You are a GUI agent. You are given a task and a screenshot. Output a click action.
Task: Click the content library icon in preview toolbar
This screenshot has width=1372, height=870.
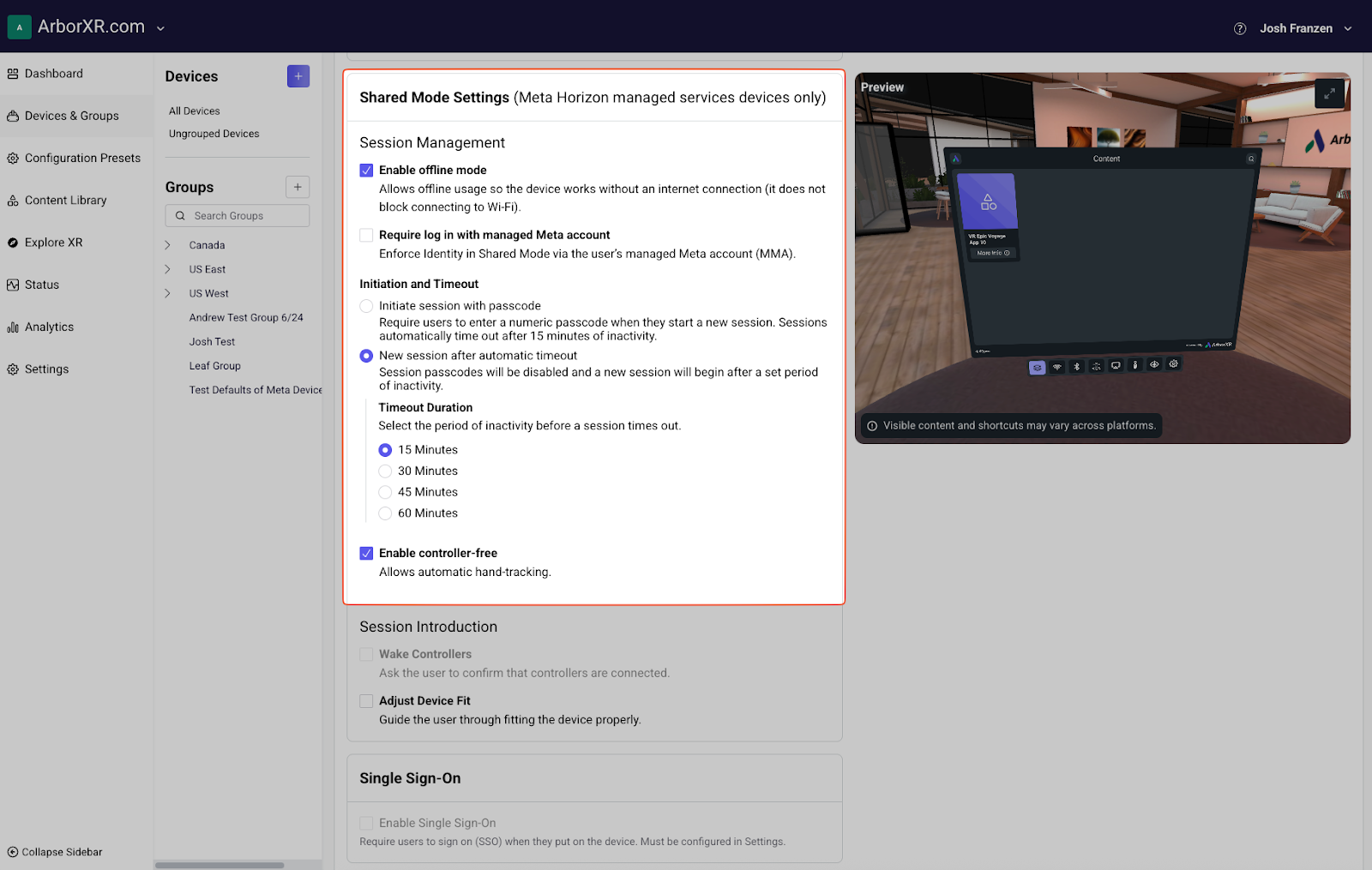pos(1038,368)
